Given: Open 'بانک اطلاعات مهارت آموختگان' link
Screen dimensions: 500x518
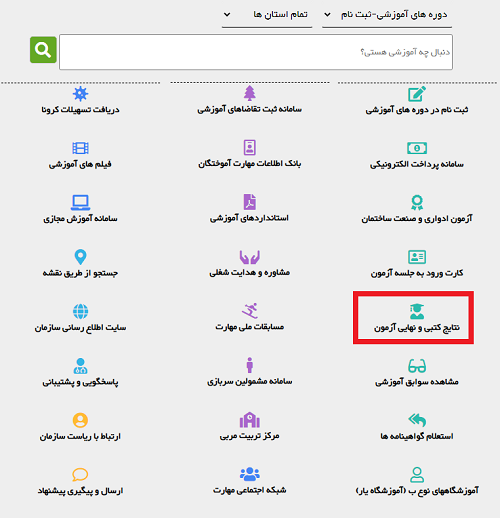Looking at the screenshot, I should [250, 163].
